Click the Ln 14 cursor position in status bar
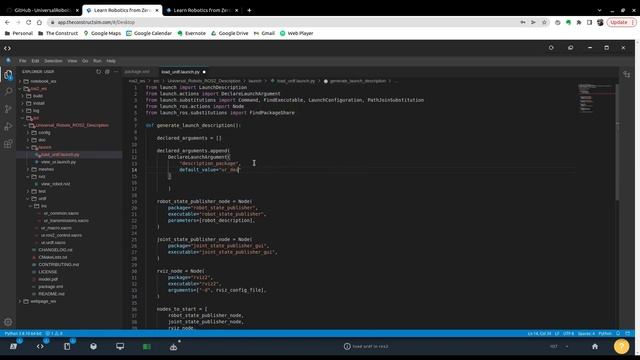The height and width of the screenshot is (360, 640). (x=539, y=333)
